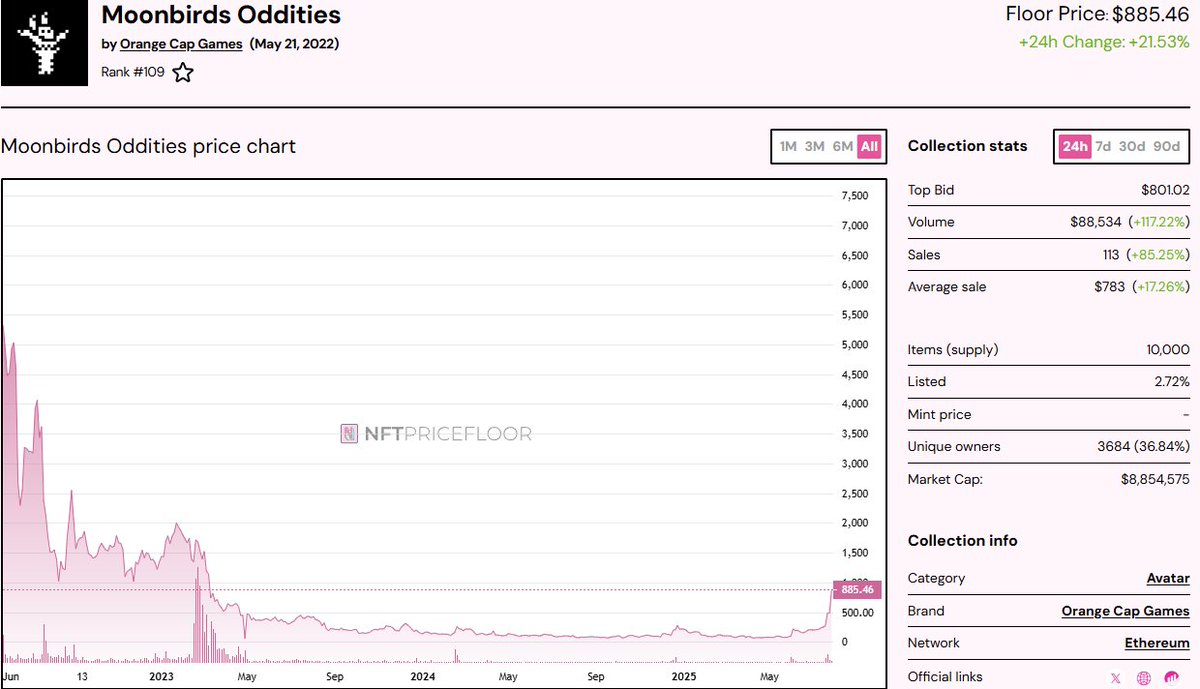1200x689 pixels.
Task: Click the Volume $88,534 value
Action: pyautogui.click(x=1095, y=222)
